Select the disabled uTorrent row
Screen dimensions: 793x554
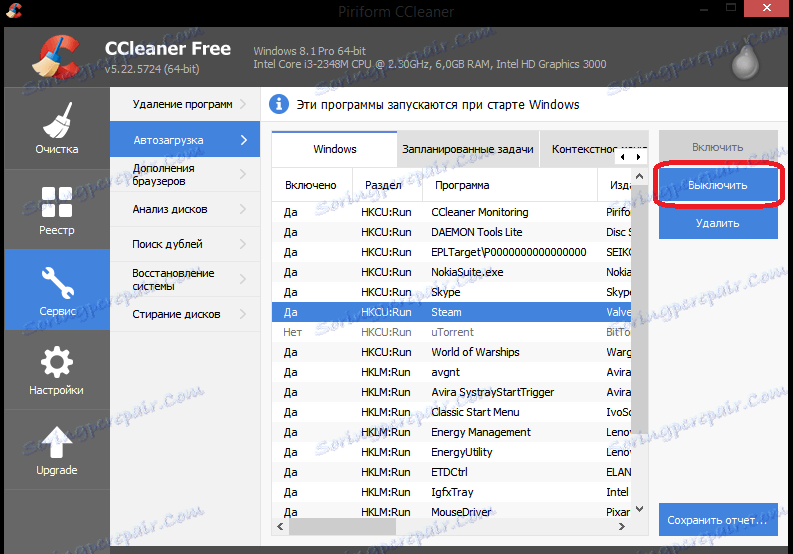click(452, 332)
